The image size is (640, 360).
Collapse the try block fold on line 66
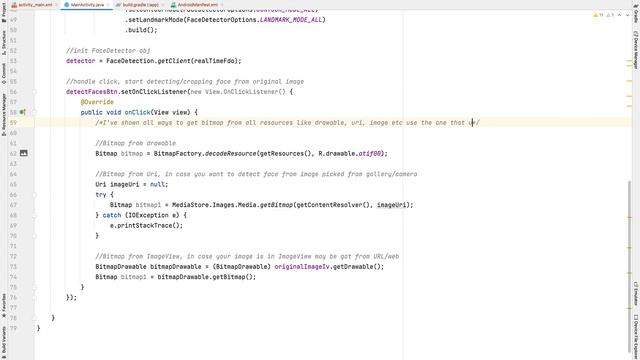[x=35, y=195]
